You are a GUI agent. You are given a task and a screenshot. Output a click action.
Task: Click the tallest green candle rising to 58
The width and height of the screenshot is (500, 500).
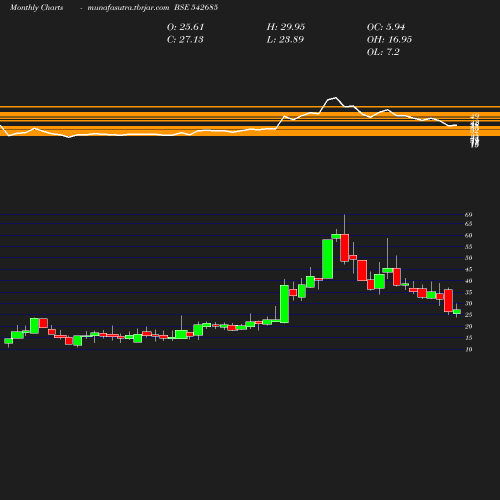[x=328, y=259]
